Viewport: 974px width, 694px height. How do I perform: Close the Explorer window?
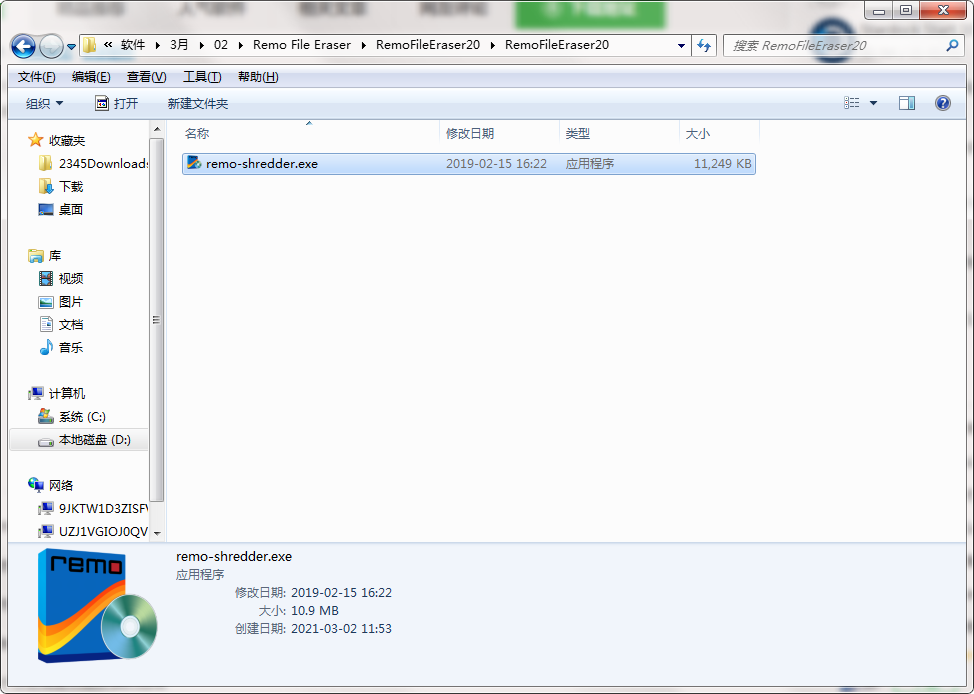(942, 10)
